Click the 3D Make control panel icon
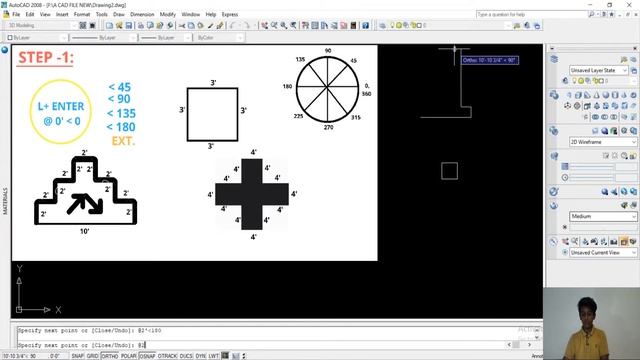Screen dimensions: 640x360 coord(554,95)
